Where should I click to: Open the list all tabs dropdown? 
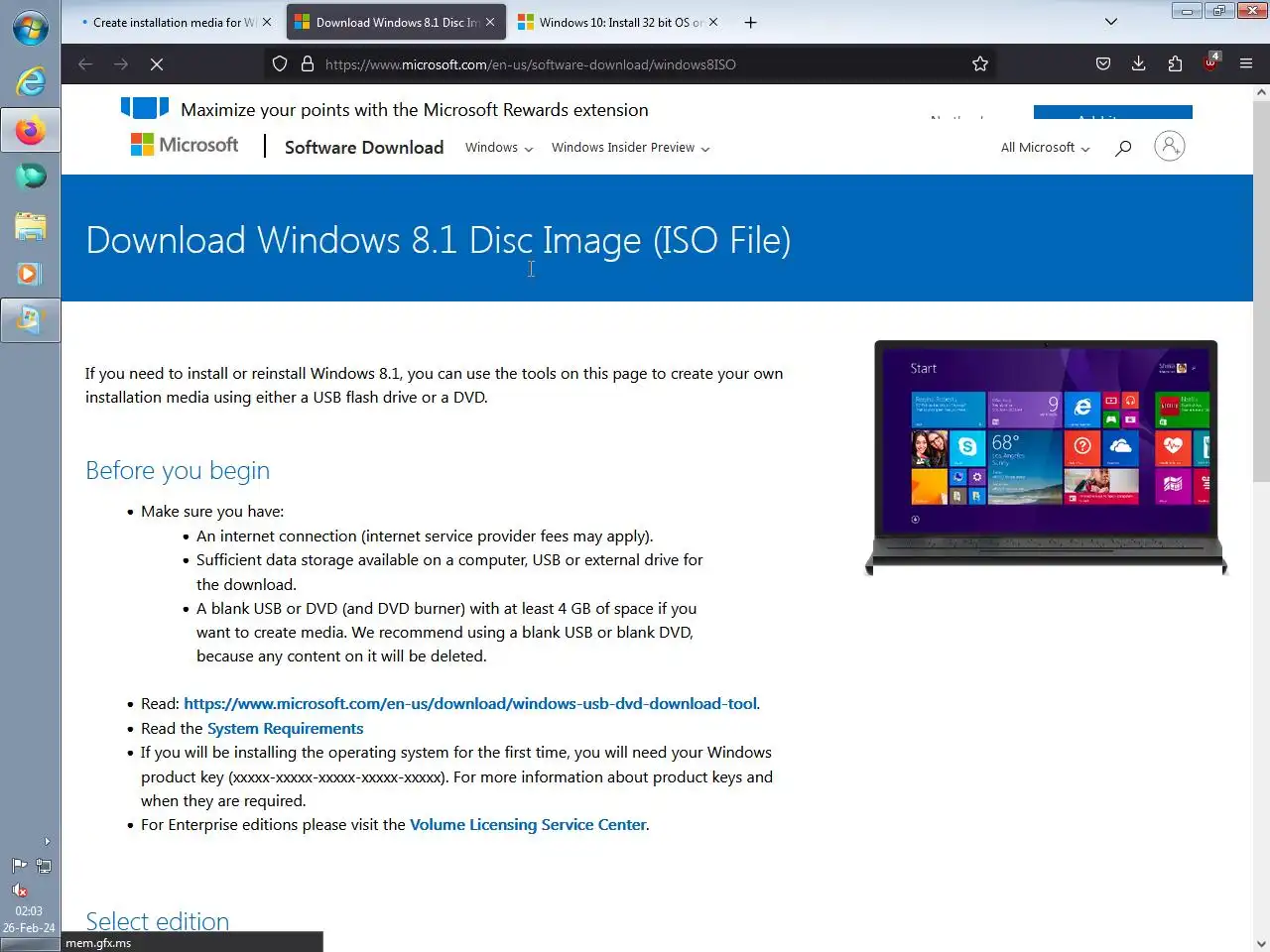pos(1111,22)
